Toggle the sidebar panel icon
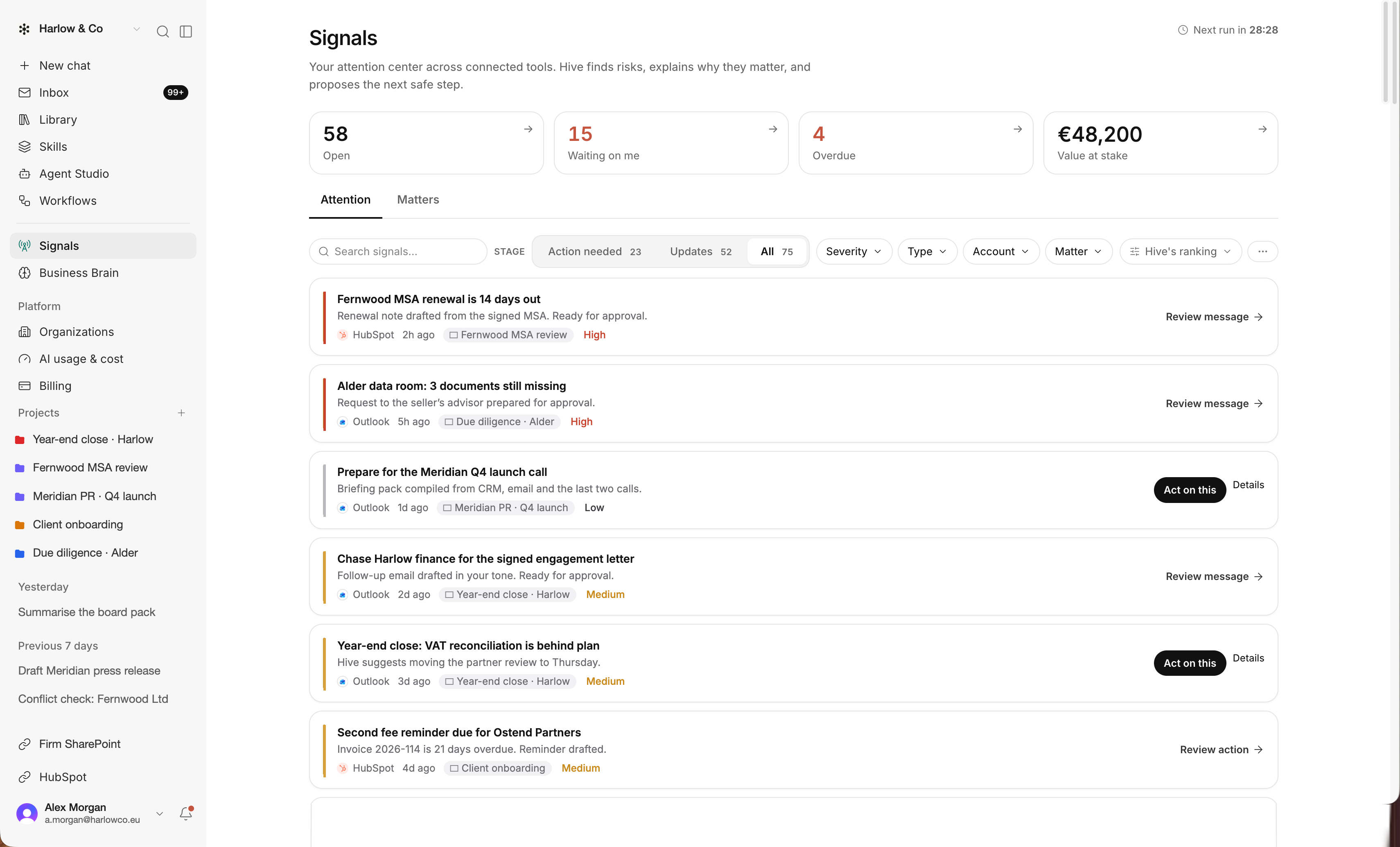 point(186,31)
